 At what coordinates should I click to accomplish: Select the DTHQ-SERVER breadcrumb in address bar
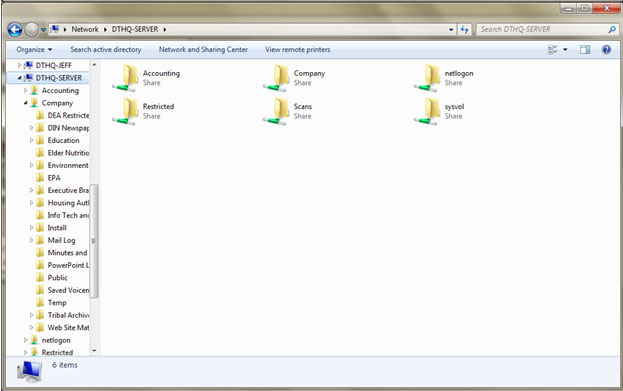point(135,29)
